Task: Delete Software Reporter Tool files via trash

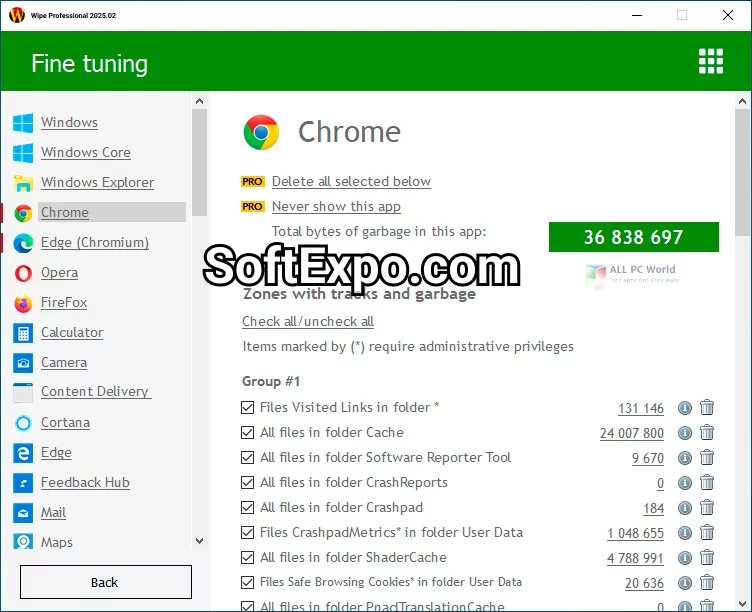Action: pos(707,457)
